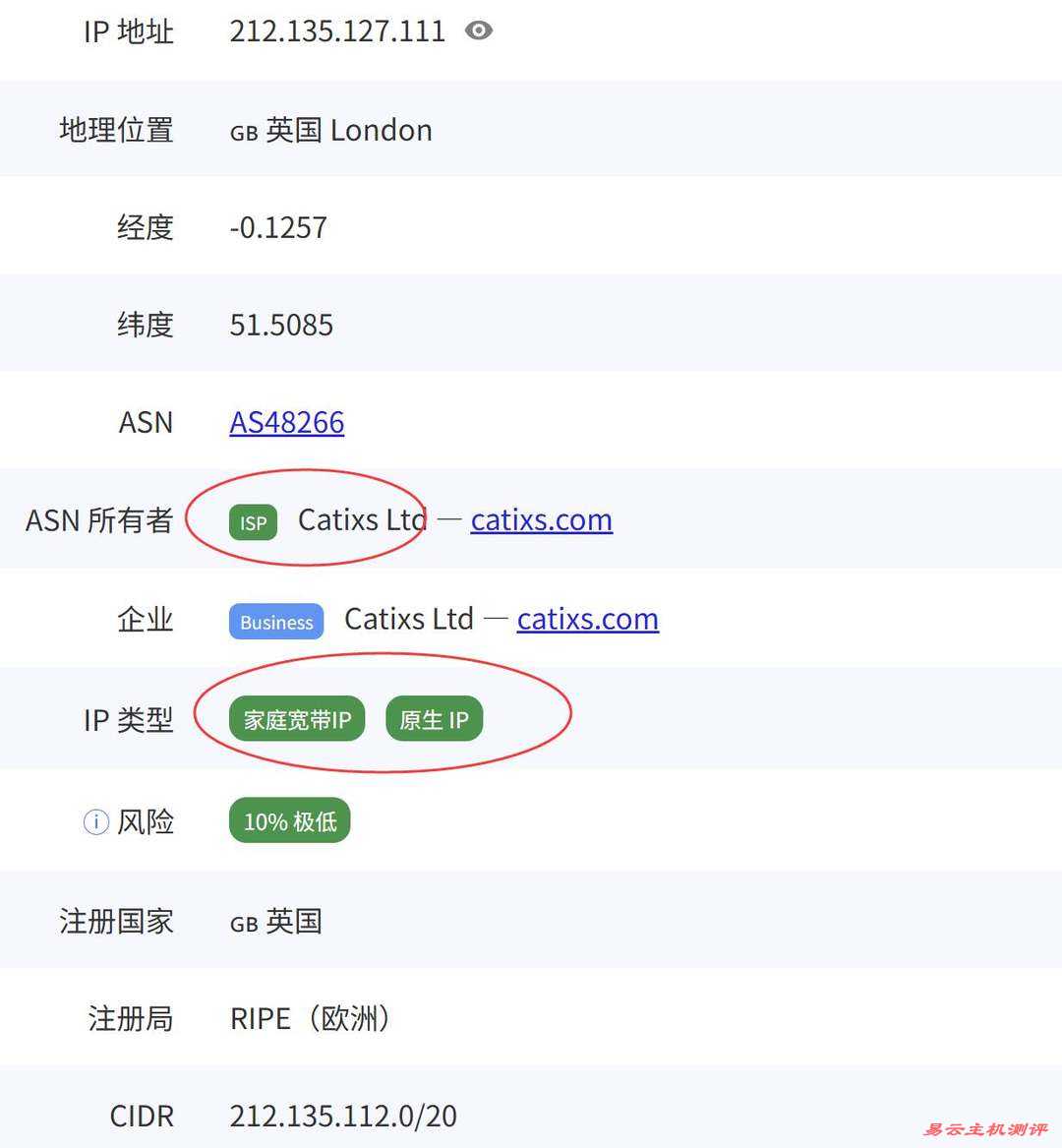Click the blue Business badge
1062x1148 pixels.
(275, 622)
